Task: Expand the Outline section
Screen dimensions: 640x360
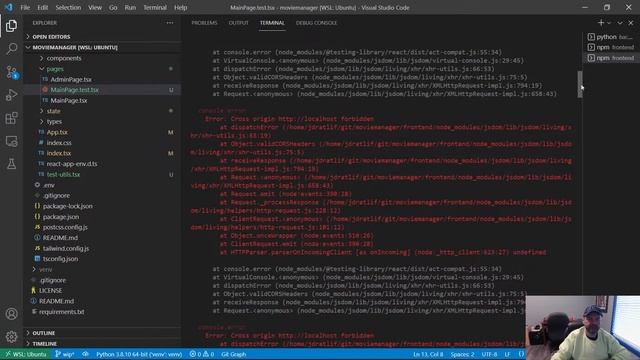Action: 102,333
